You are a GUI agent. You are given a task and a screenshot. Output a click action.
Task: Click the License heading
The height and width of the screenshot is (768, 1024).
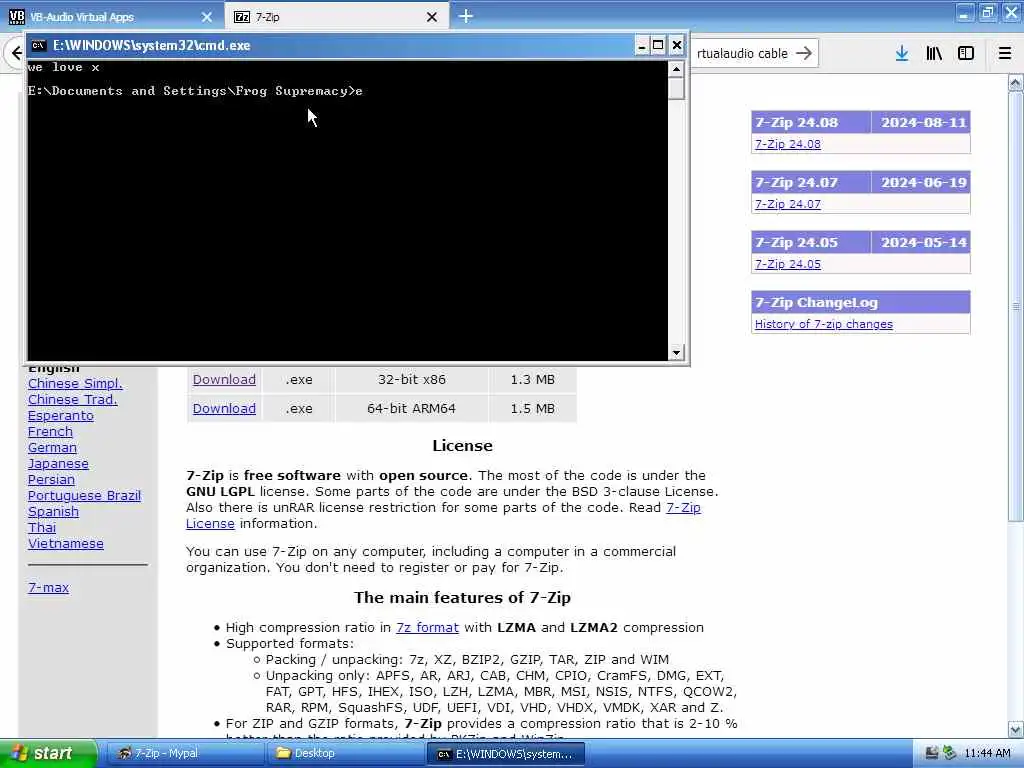click(462, 446)
